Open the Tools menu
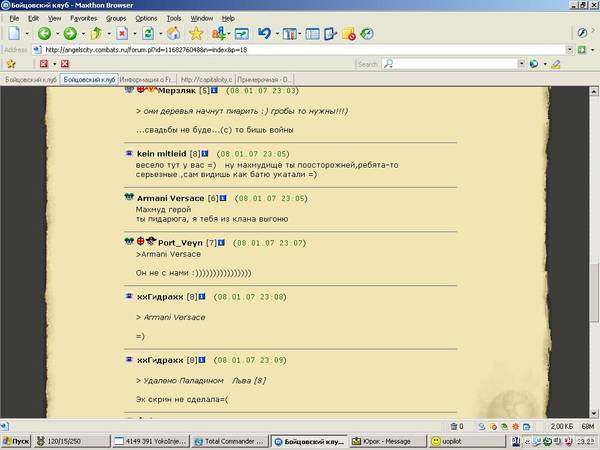600x450 pixels. 174,18
